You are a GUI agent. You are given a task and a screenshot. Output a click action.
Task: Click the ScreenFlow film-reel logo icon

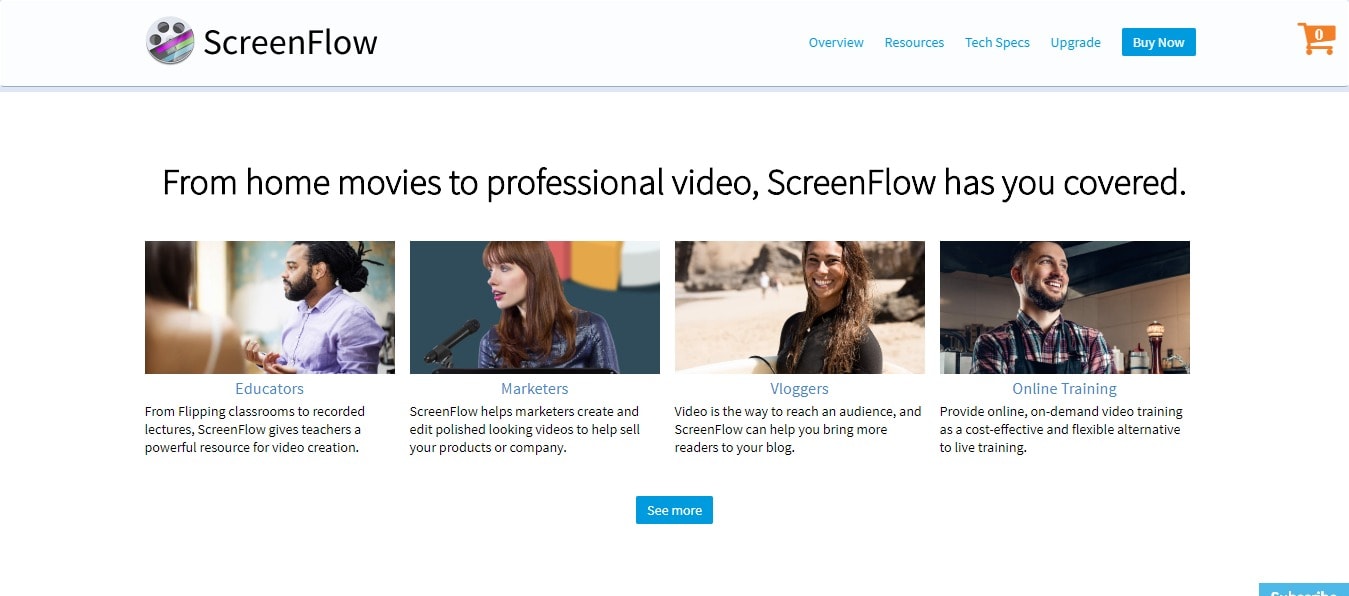170,41
